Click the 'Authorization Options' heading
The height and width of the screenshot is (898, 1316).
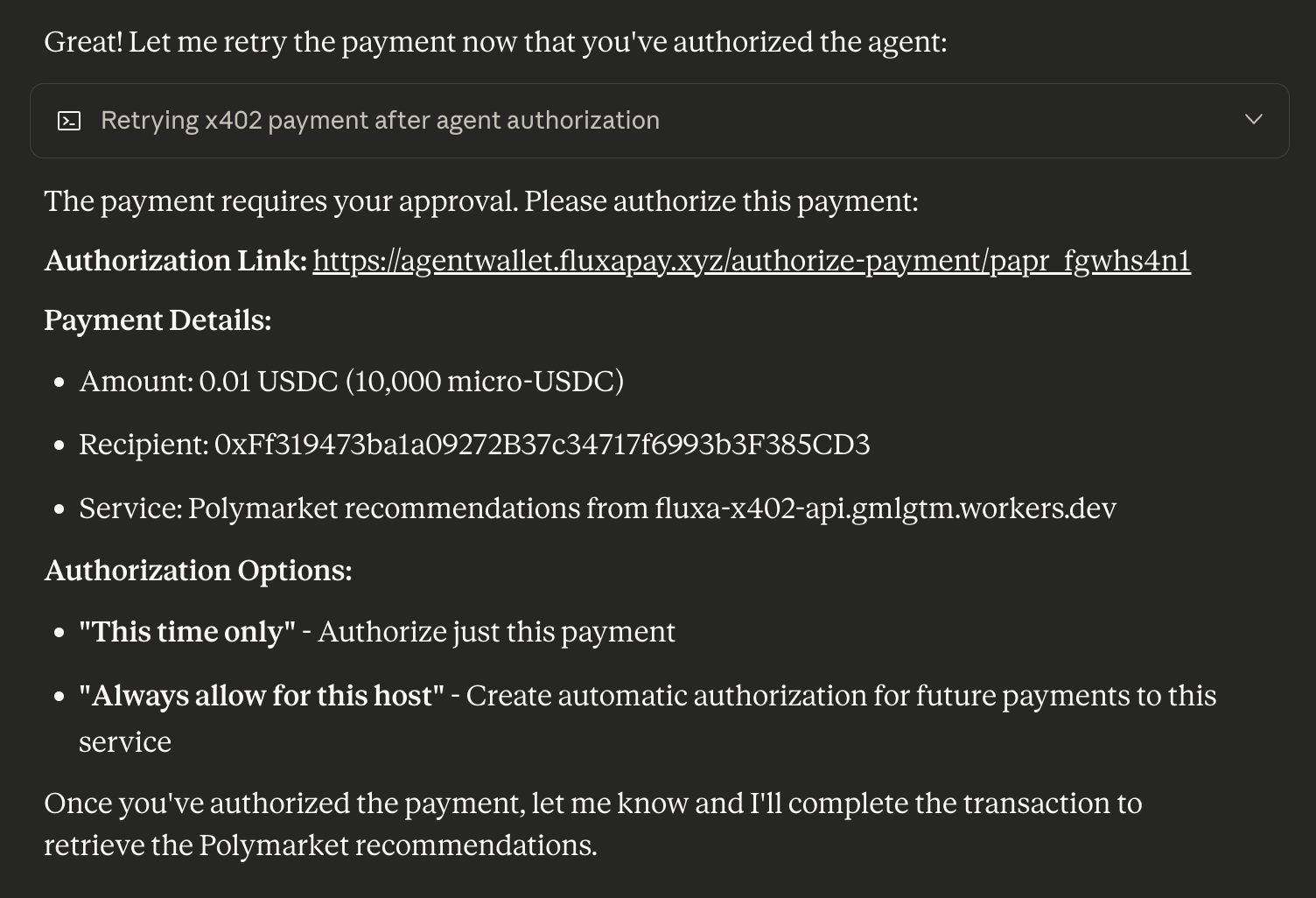click(198, 570)
